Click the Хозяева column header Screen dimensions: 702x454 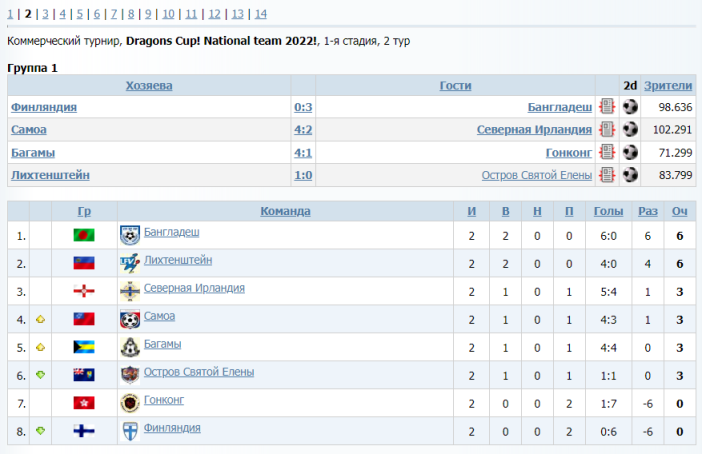click(149, 86)
